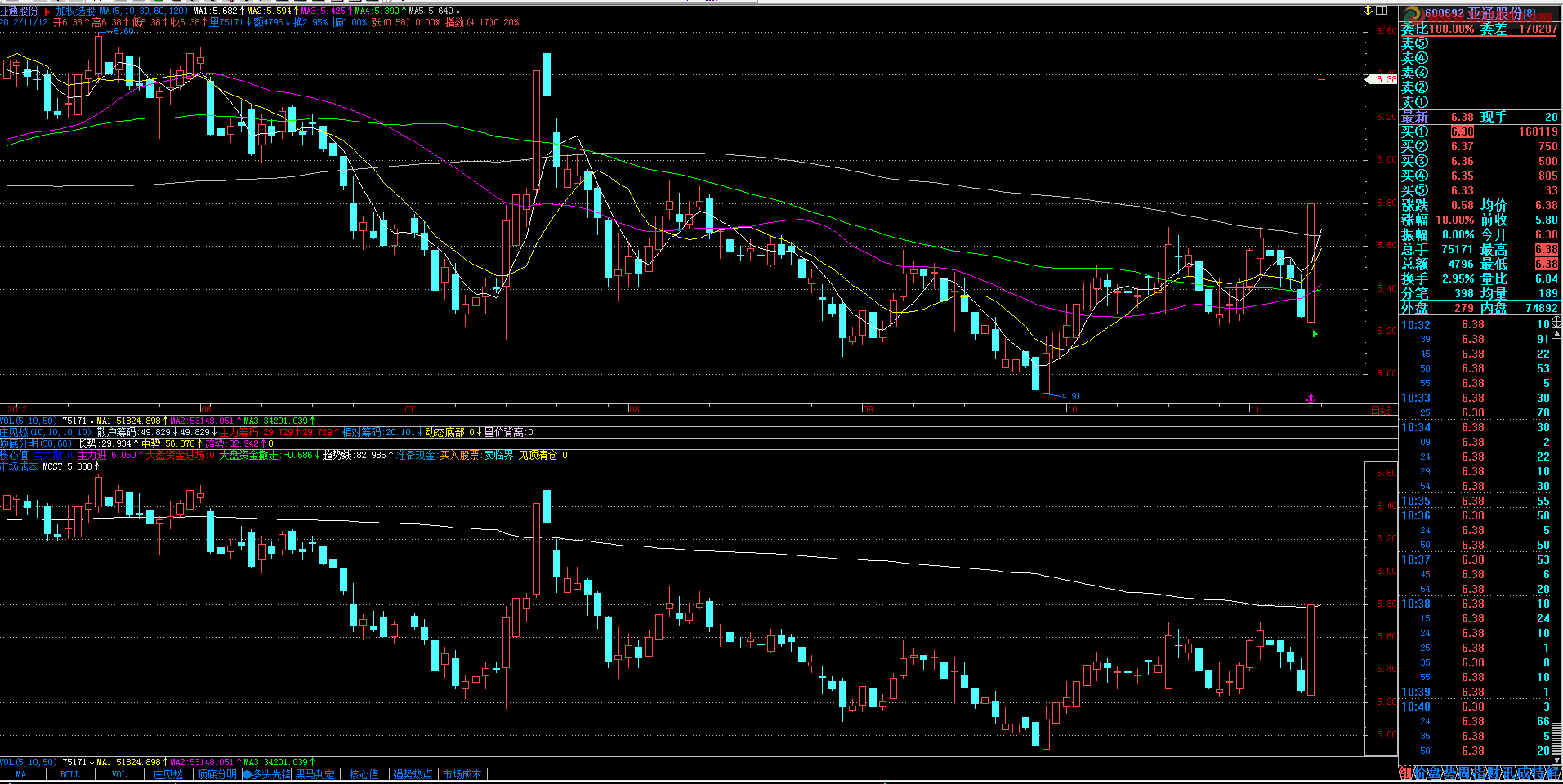
Task: Click the MA(5,10,30,60,120) indicator label
Action: pyautogui.click(x=144, y=11)
